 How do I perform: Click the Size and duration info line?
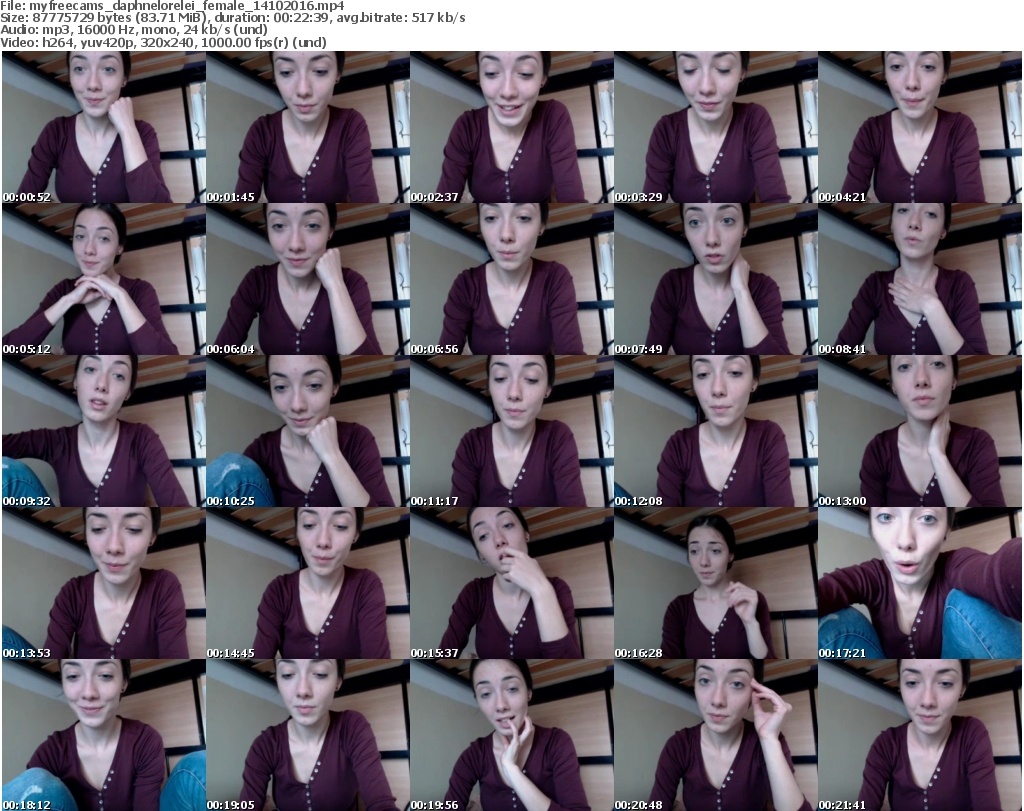(232, 18)
